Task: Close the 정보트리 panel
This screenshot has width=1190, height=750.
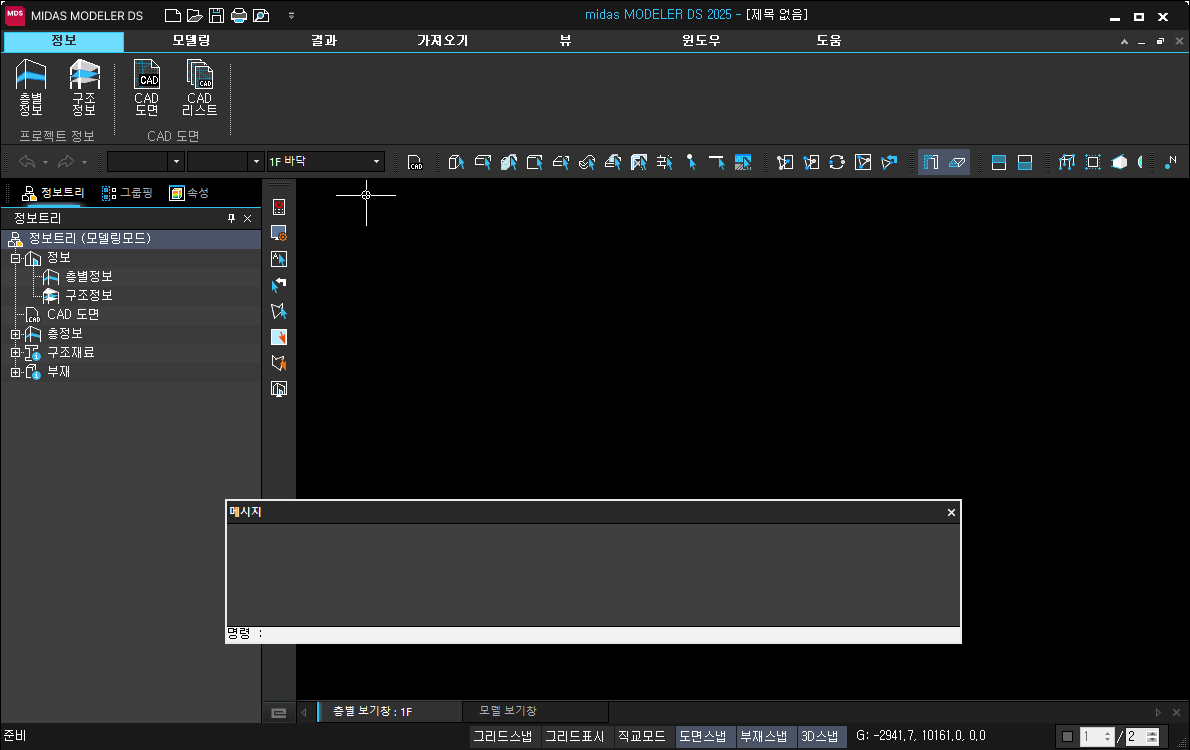Action: [247, 219]
